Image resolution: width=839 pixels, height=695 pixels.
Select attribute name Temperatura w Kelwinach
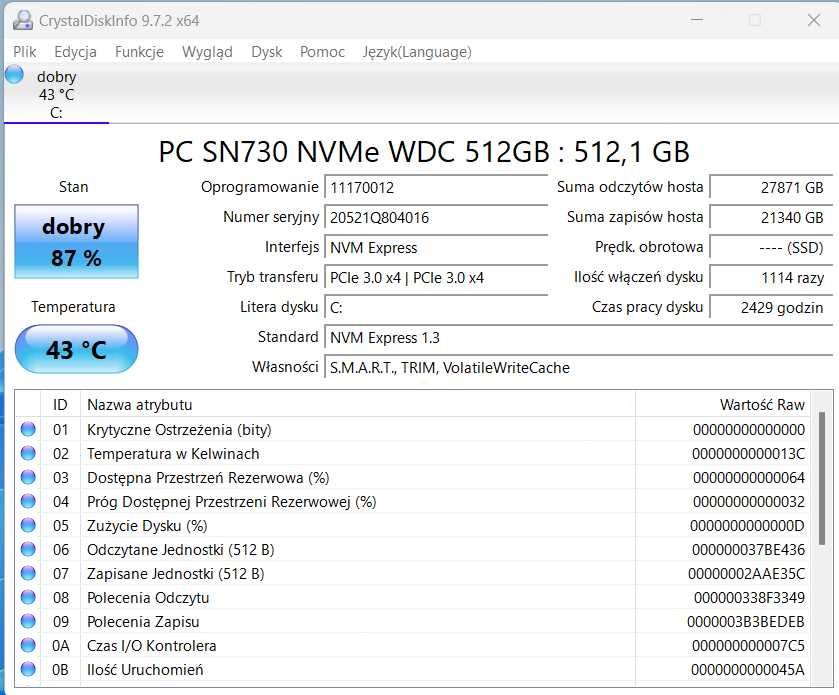pos(173,454)
